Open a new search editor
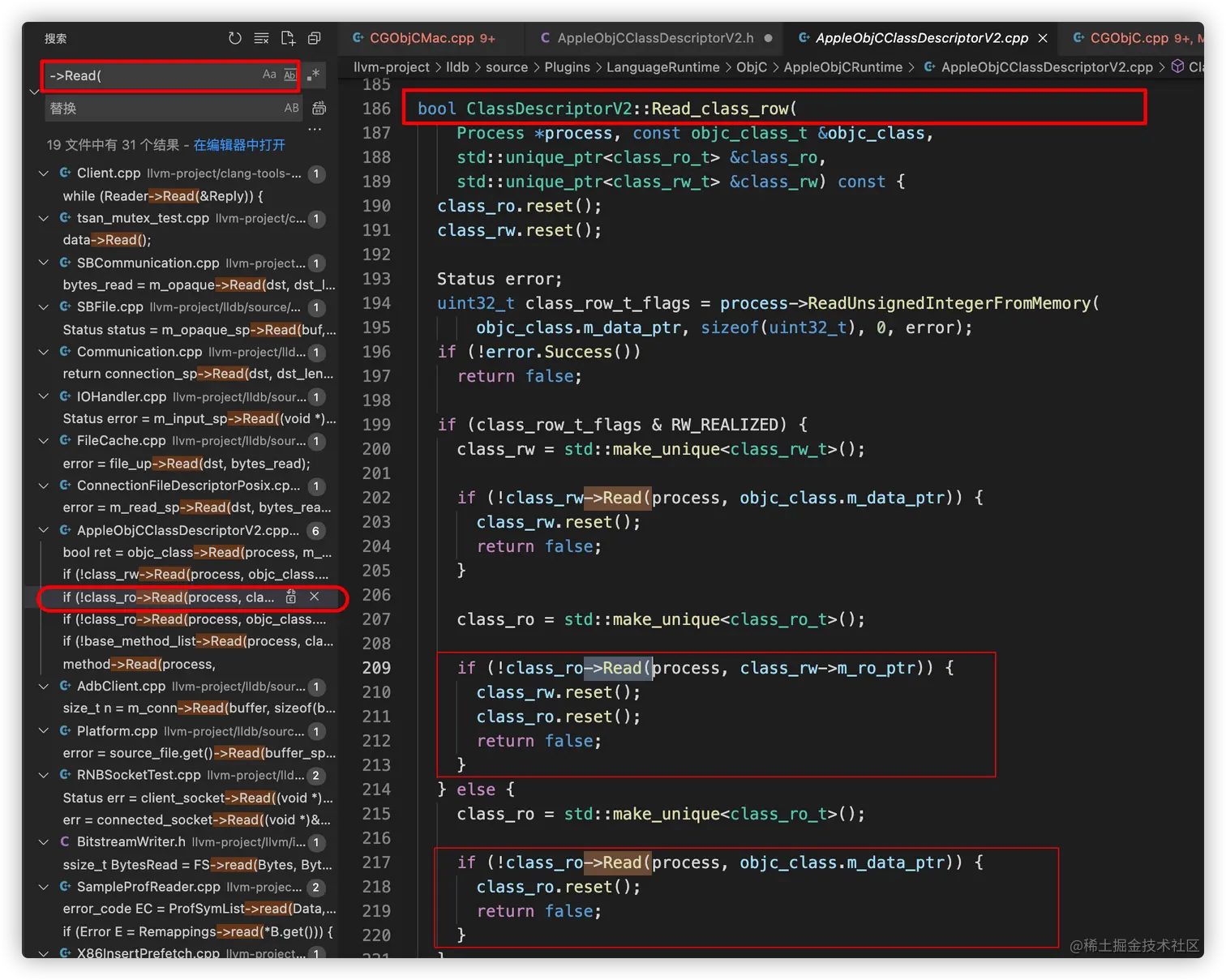Screen dimensions: 1226x980 [288, 38]
